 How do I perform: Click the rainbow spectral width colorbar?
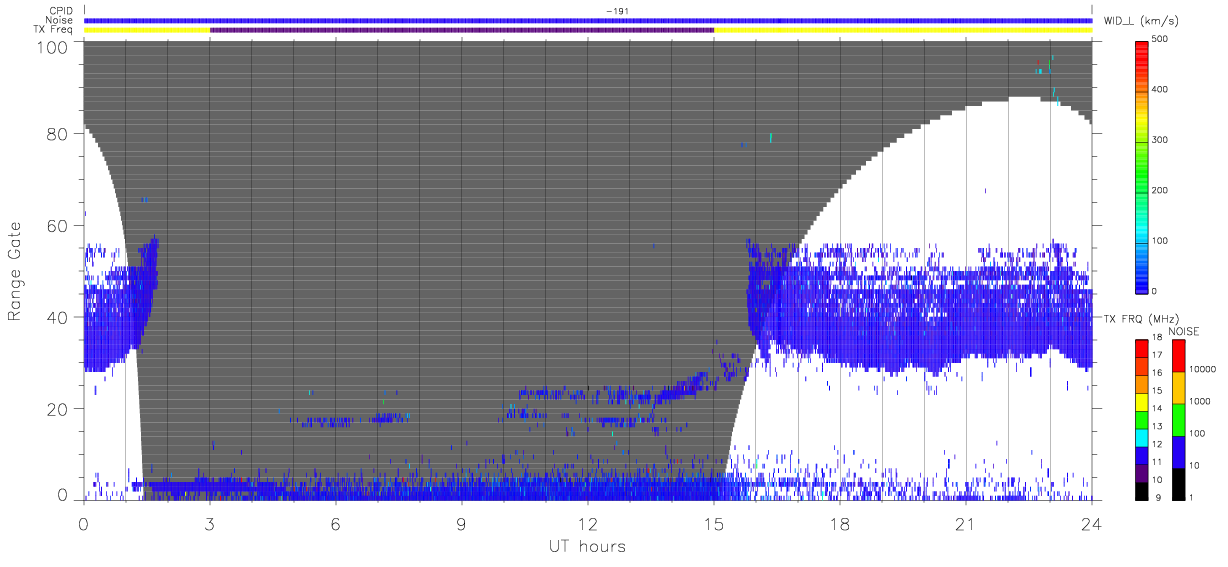[x=1142, y=166]
